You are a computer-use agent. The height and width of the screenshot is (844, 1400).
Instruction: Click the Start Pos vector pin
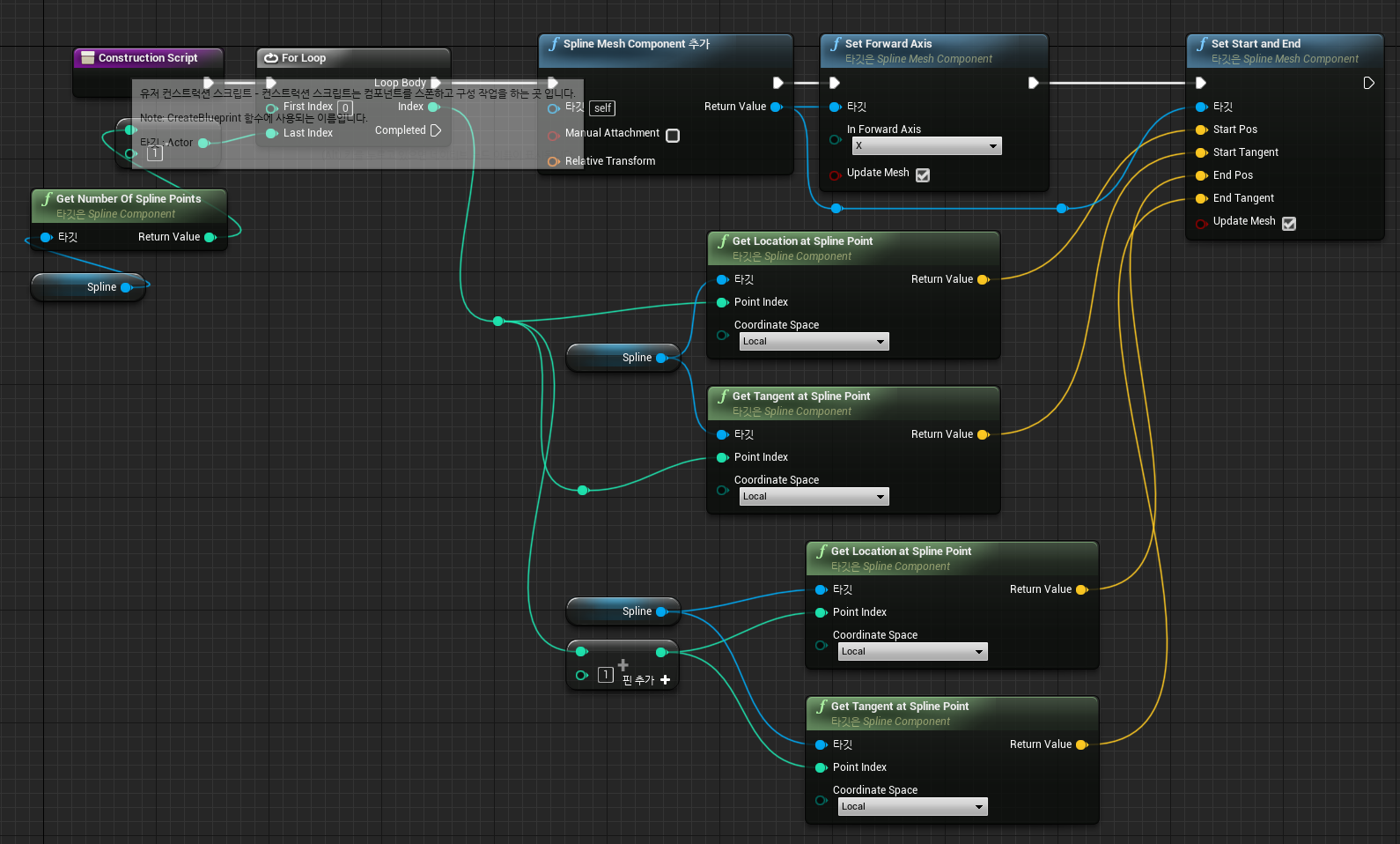(x=1202, y=130)
